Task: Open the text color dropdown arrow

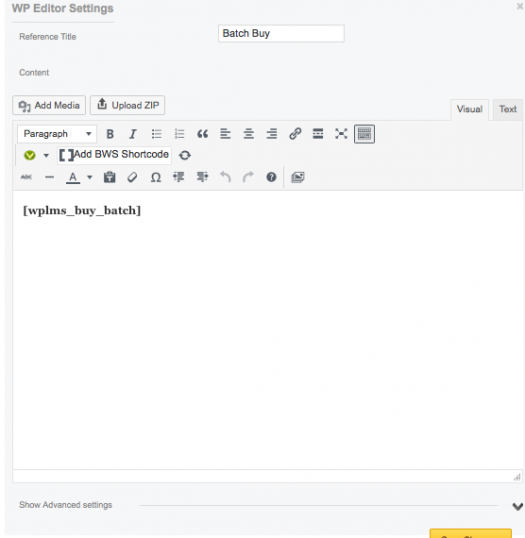Action: pos(90,177)
